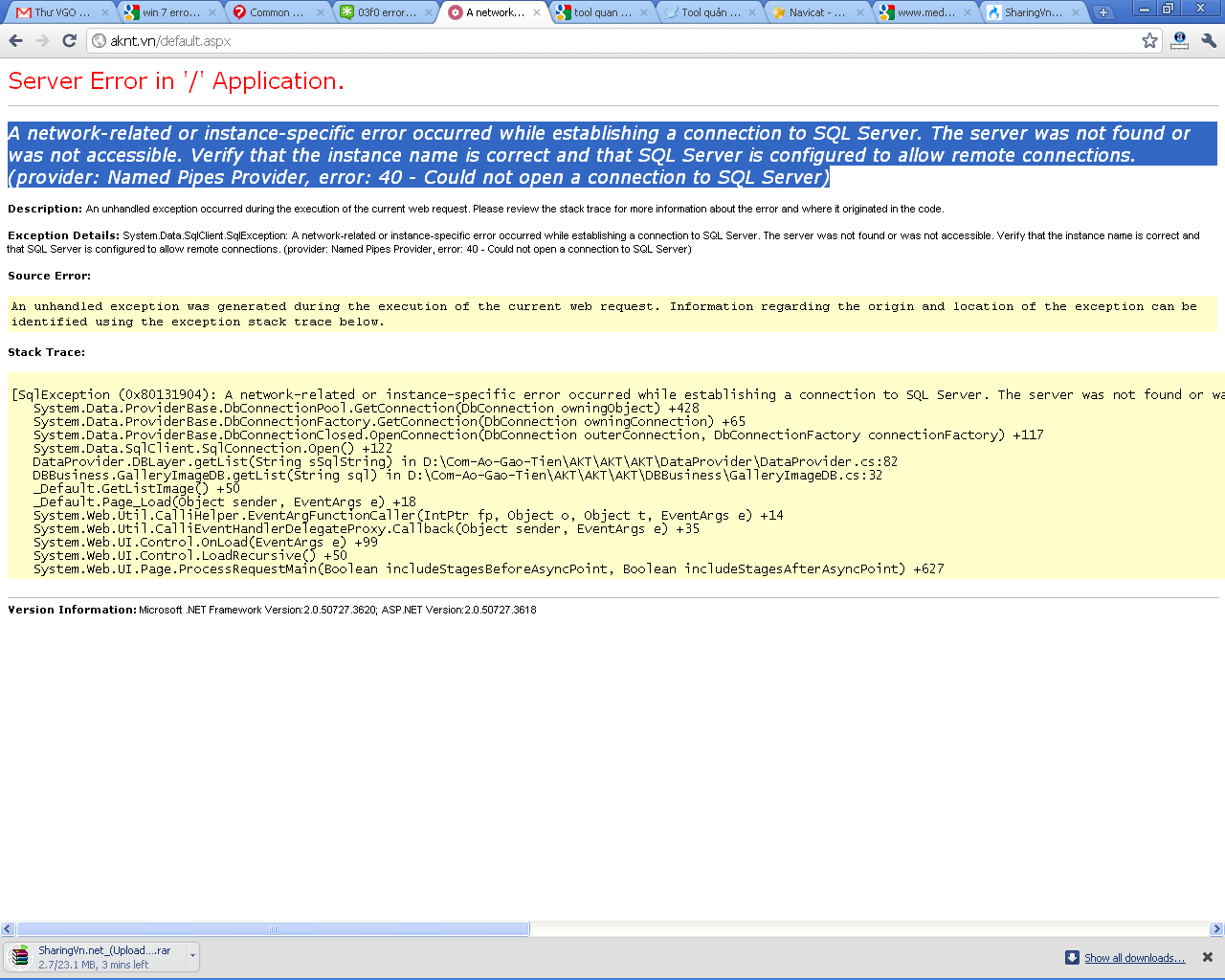Click the globe icon in the address bar
The image size is (1225, 980).
click(x=99, y=41)
